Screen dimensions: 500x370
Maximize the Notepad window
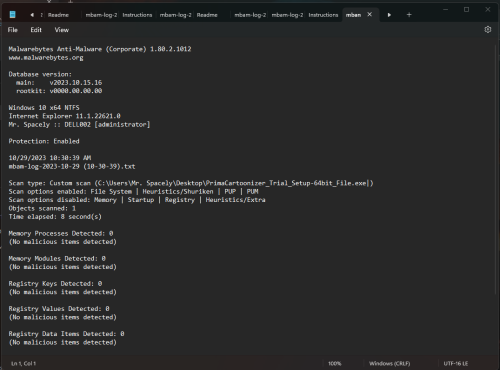467,10
